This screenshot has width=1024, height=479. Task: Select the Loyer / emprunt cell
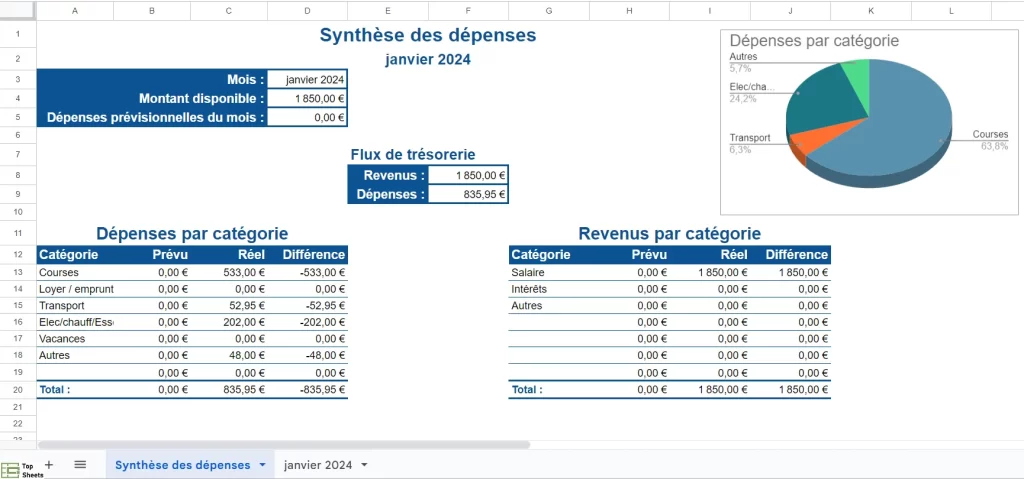74,289
